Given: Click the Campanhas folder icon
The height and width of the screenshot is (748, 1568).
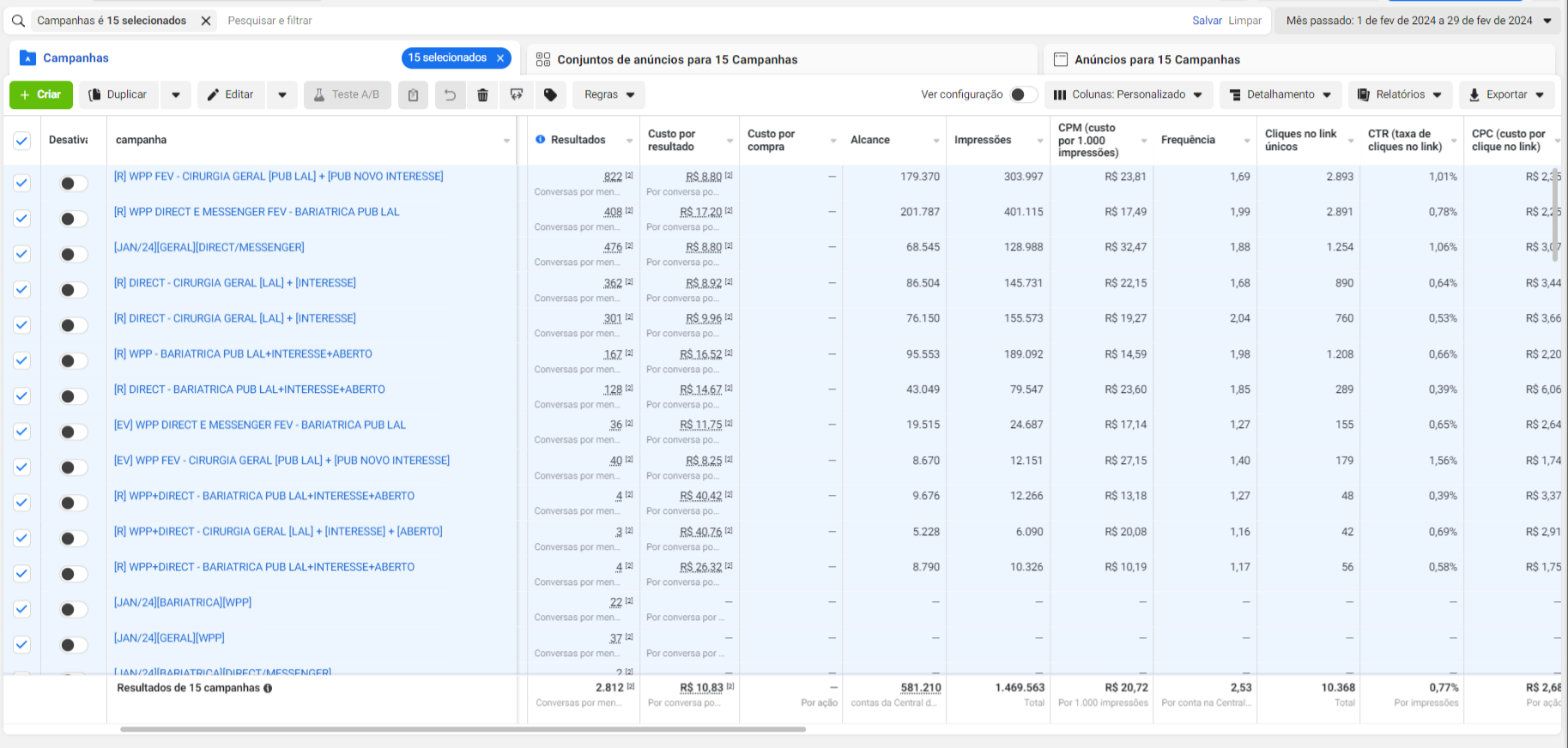Looking at the screenshot, I should [28, 58].
